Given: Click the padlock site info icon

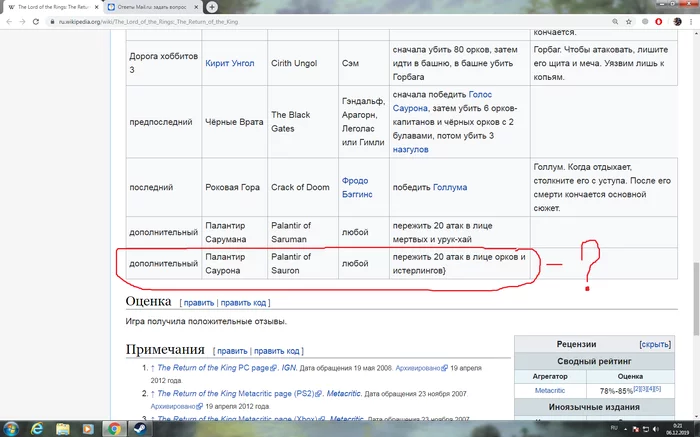Looking at the screenshot, I should [x=52, y=21].
